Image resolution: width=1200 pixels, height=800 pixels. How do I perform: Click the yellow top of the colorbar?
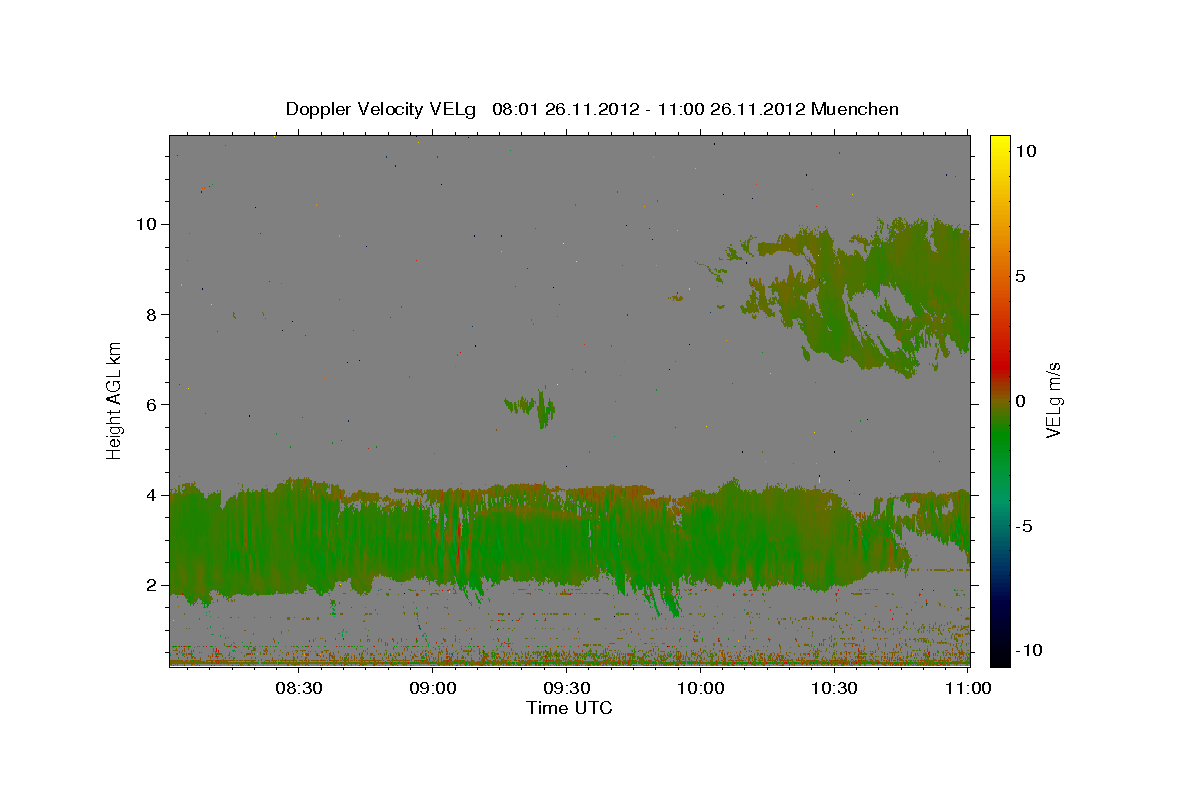pyautogui.click(x=999, y=145)
